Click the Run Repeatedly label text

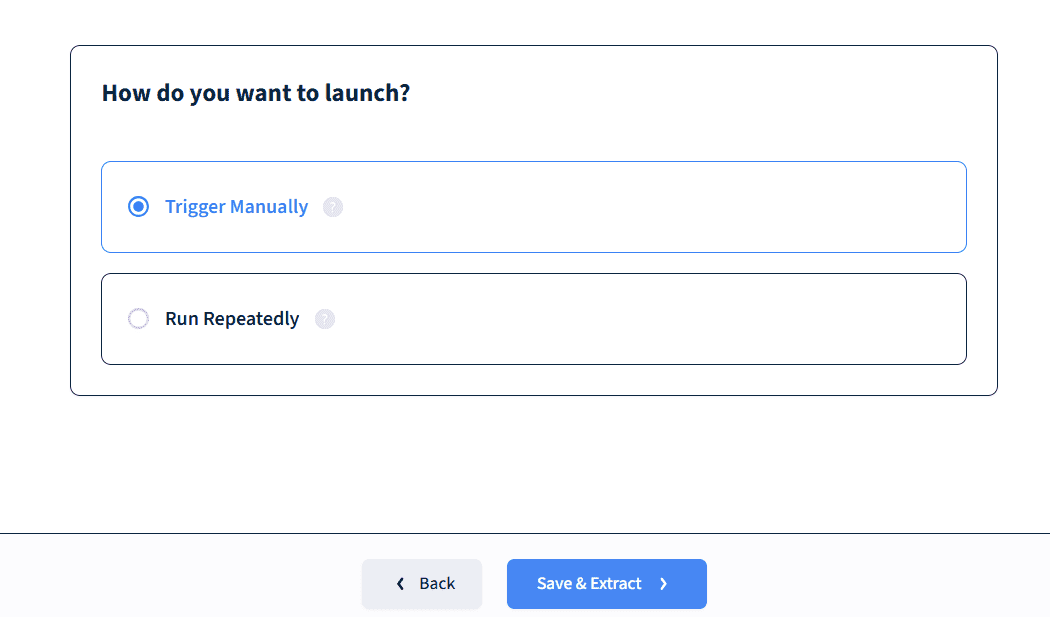point(232,319)
